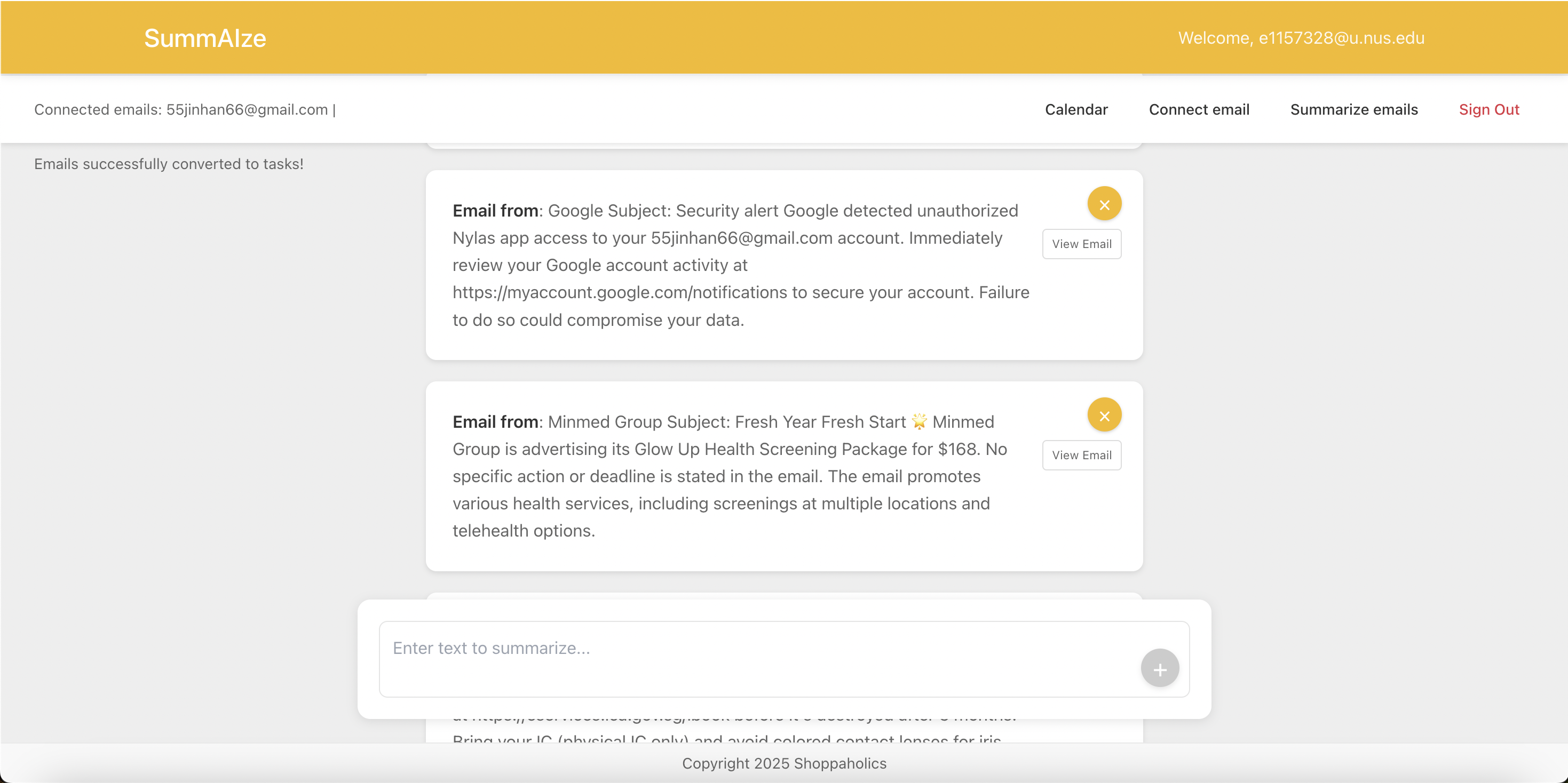Click the Copyright 2025 Shoppaholics footer
The image size is (1568, 783).
pos(784,763)
